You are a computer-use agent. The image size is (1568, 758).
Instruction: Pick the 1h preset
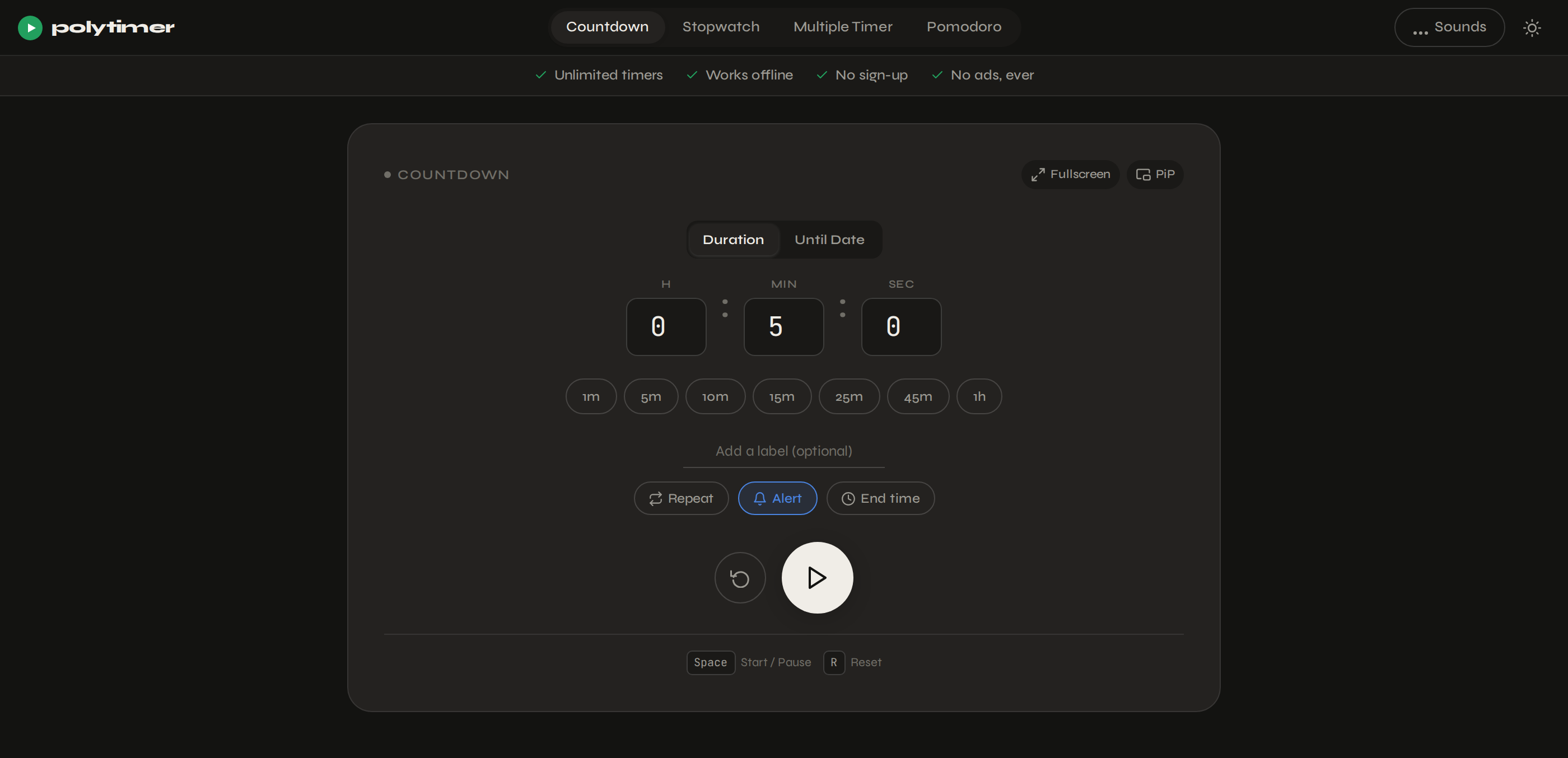click(979, 397)
